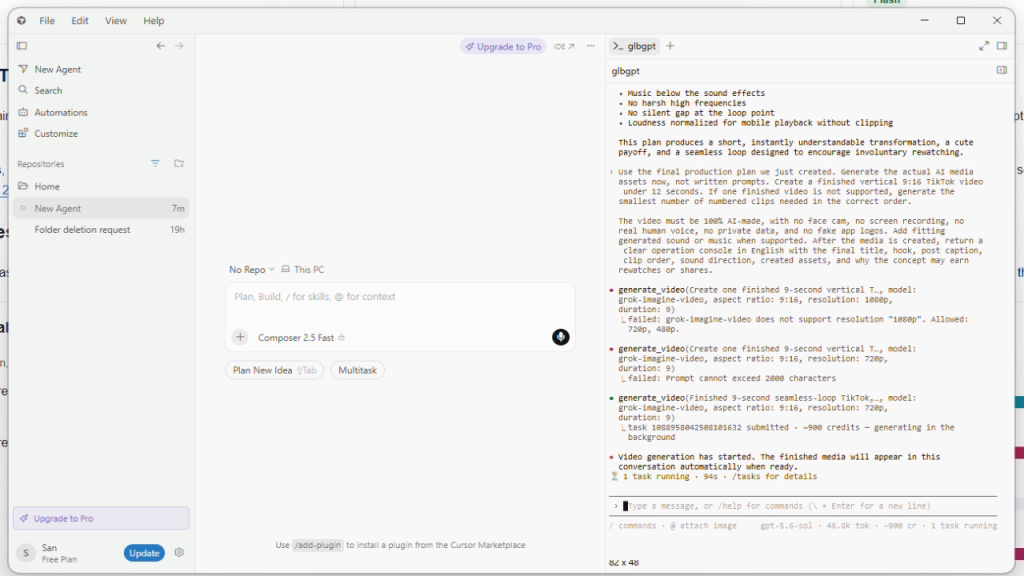The image size is (1024, 576).
Task: Select the This PC location
Action: [302, 269]
